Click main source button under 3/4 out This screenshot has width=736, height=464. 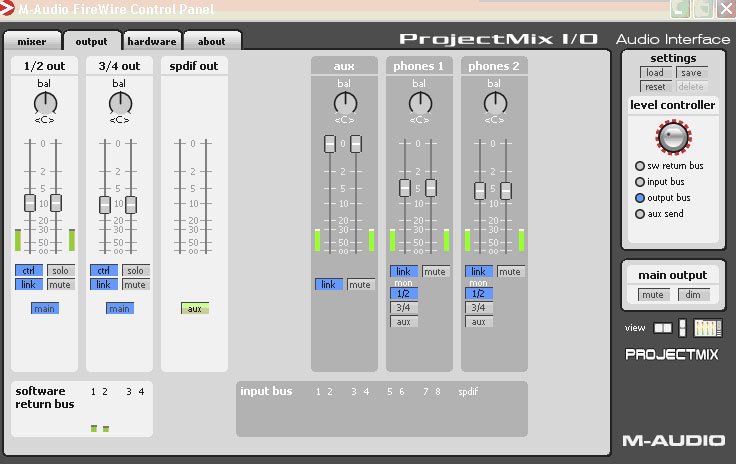[x=120, y=308]
